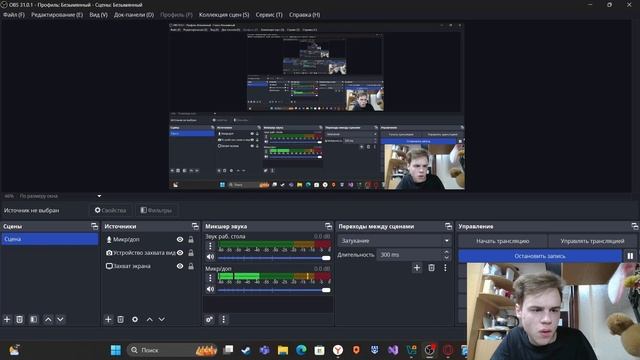This screenshot has height=360, width=640.
Task: Delete the selected scene with trash icon
Action: [x=20, y=319]
